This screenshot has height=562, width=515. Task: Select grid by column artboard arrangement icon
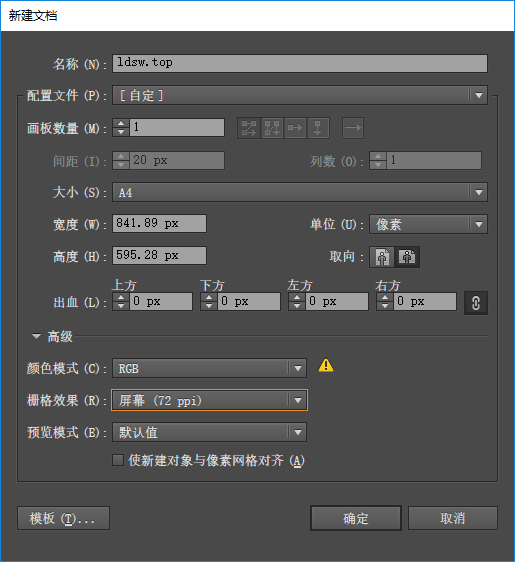(272, 128)
